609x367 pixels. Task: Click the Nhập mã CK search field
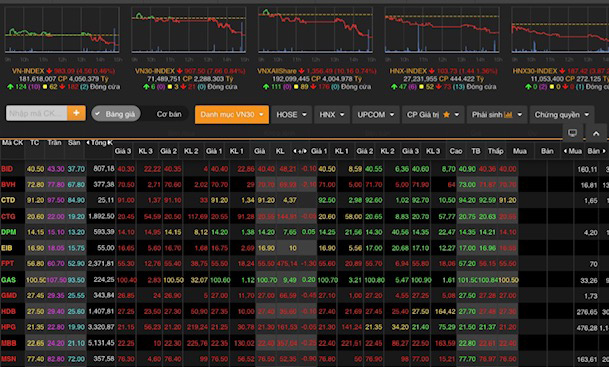pyautogui.click(x=37, y=113)
